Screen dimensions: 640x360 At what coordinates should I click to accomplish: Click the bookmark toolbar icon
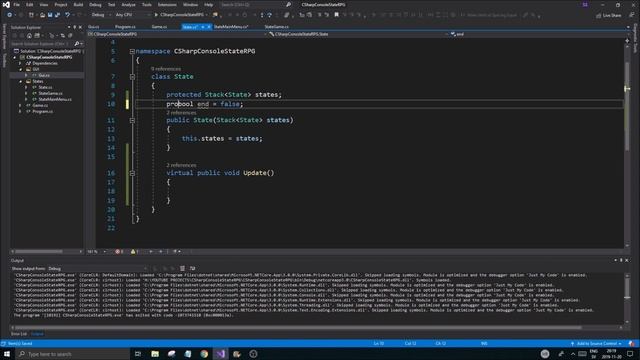pos(336,15)
